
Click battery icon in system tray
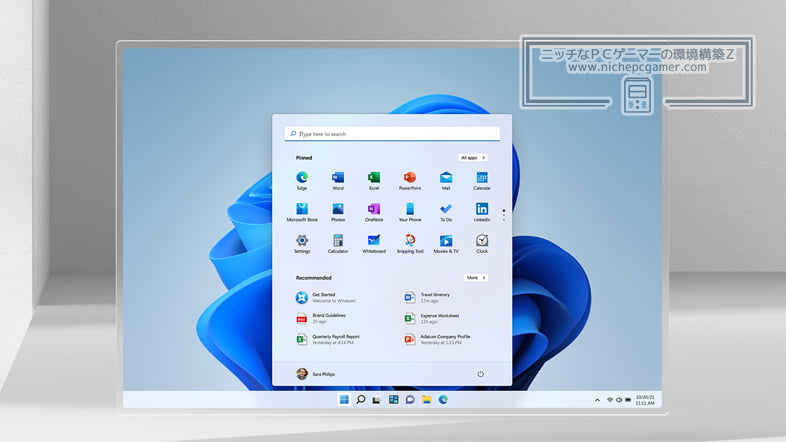628,400
